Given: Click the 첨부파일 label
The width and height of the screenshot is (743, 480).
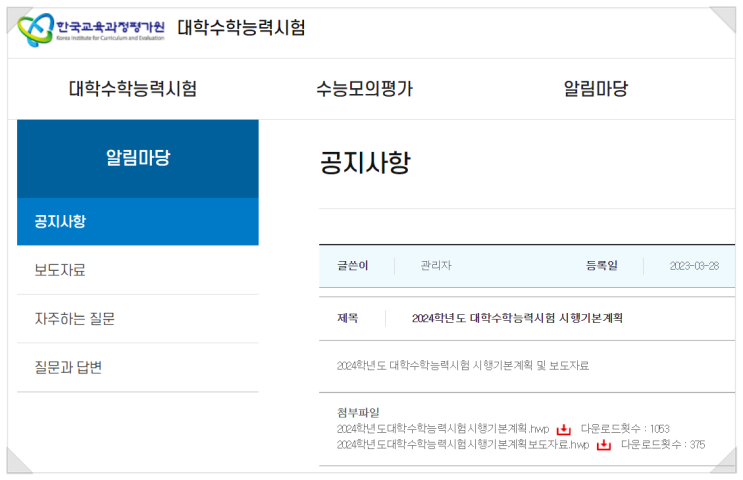Looking at the screenshot, I should coord(358,413).
